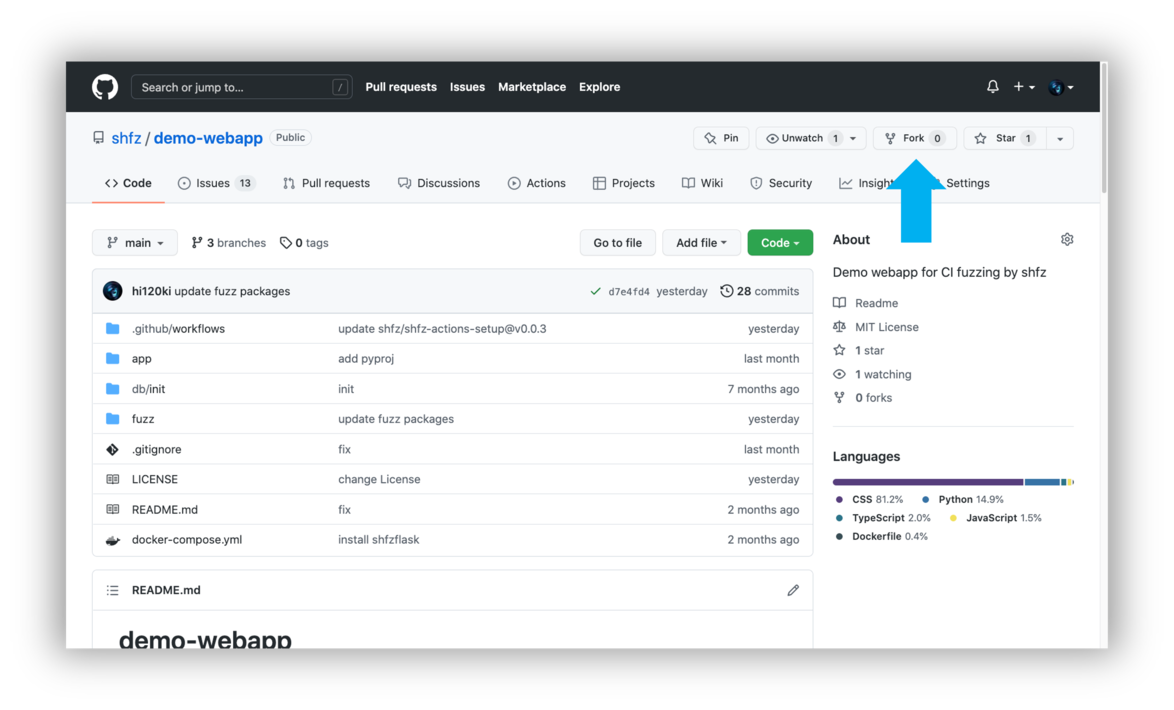Image resolution: width=1174 pixels, height=710 pixels.
Task: Pin the repository
Action: tap(721, 138)
